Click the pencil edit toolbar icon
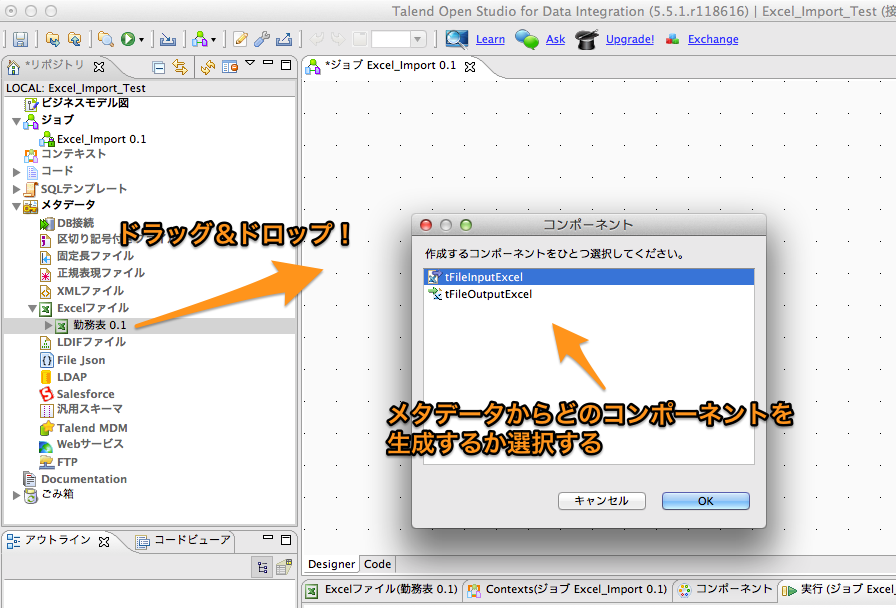This screenshot has height=608, width=896. point(241,39)
